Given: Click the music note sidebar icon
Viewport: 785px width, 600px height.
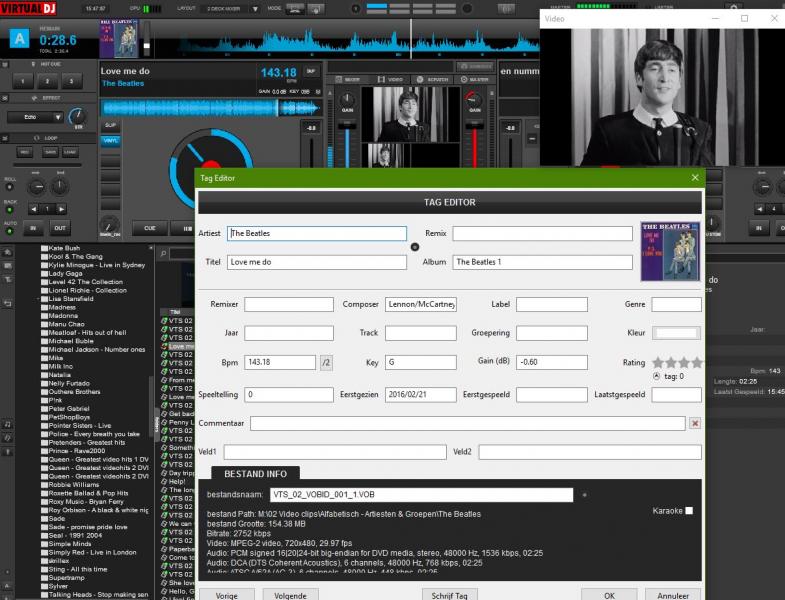Looking at the screenshot, I should [8, 424].
